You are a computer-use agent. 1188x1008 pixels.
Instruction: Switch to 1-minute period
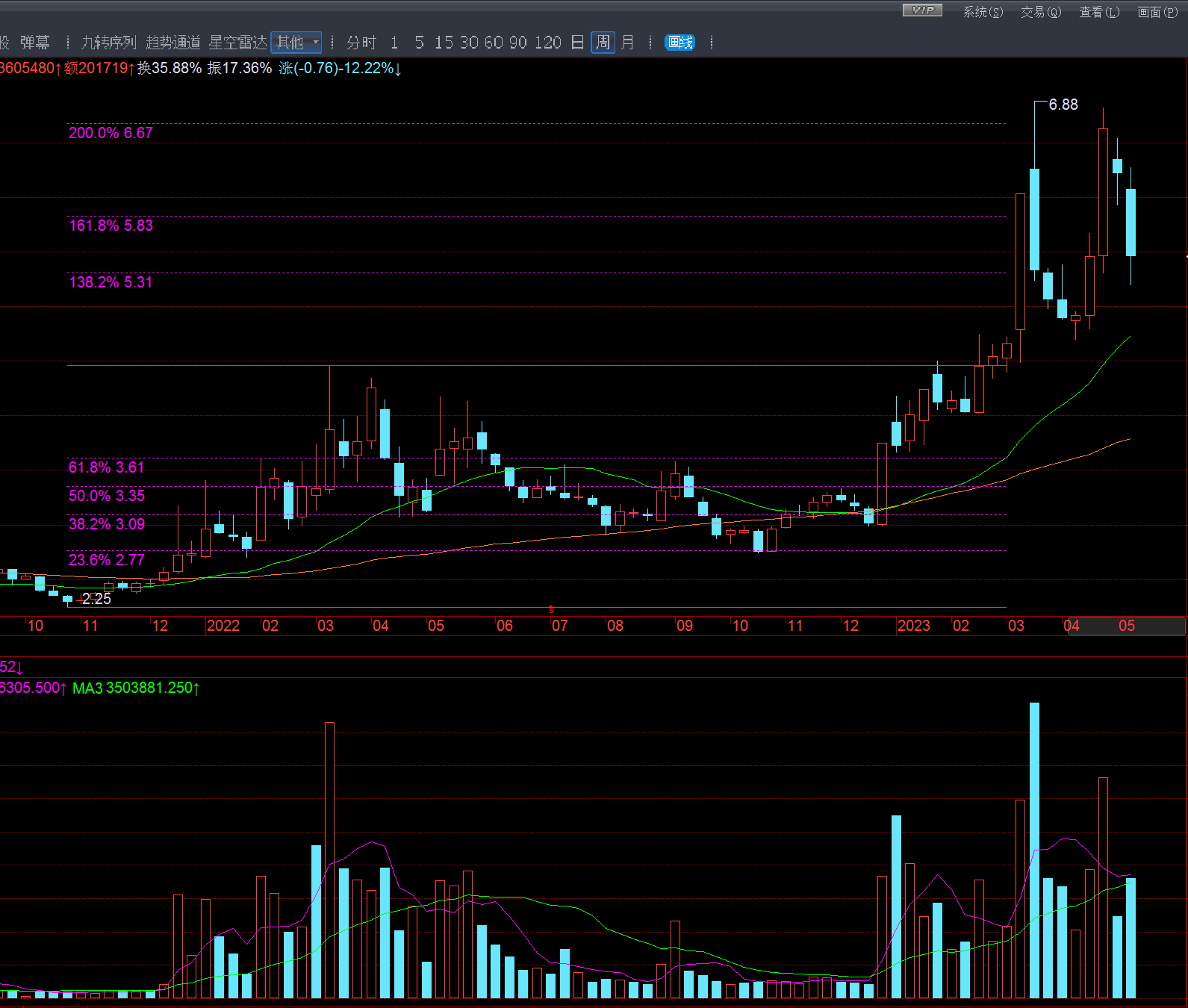394,43
